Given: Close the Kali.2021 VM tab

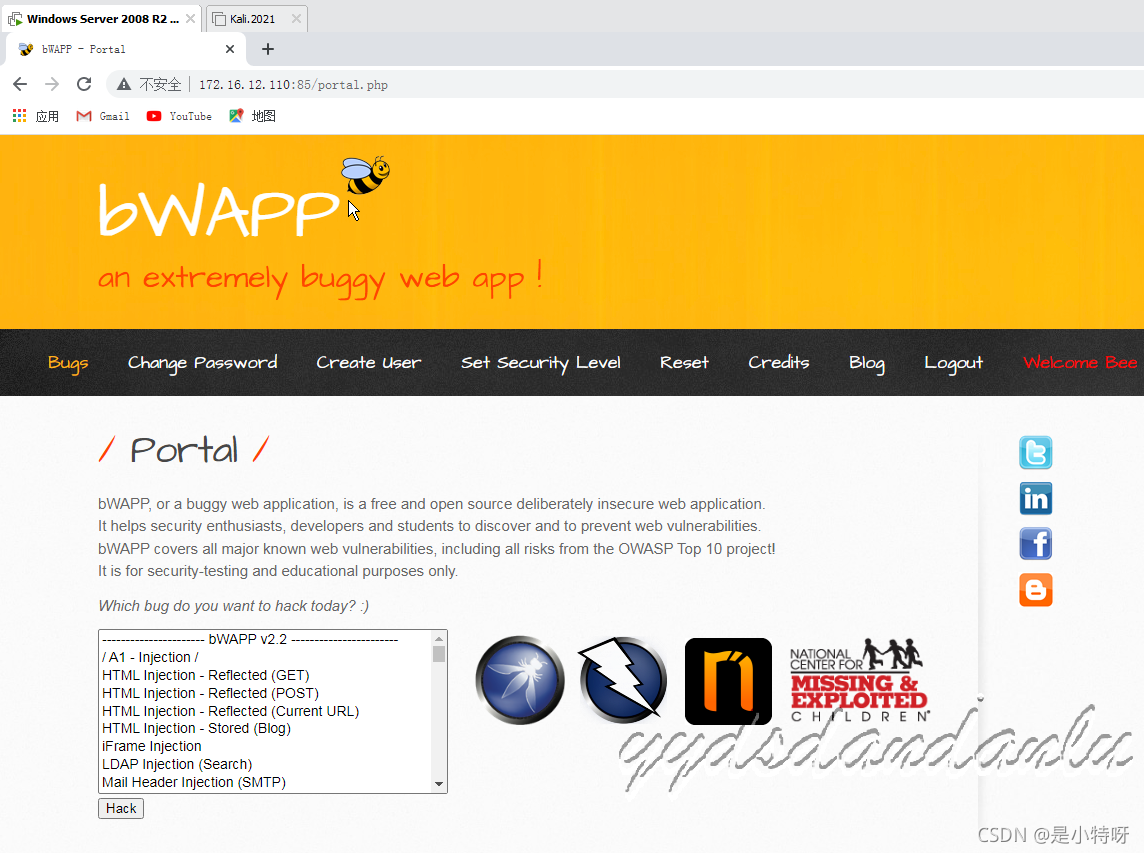Looking at the screenshot, I should click(x=296, y=19).
